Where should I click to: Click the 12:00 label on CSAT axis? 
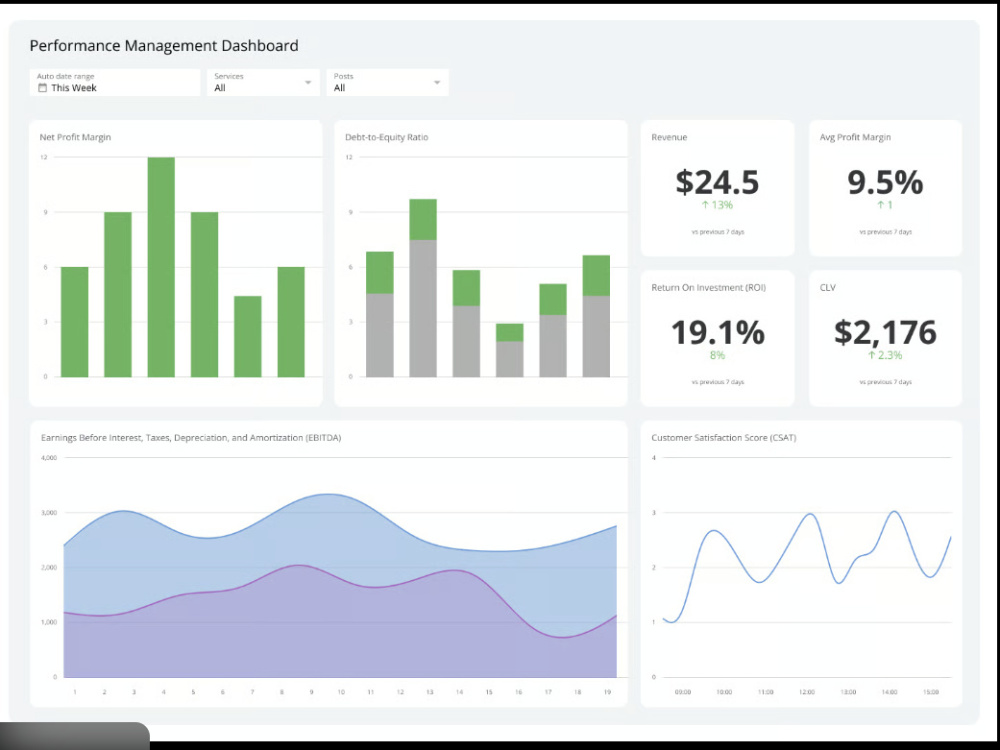807,692
